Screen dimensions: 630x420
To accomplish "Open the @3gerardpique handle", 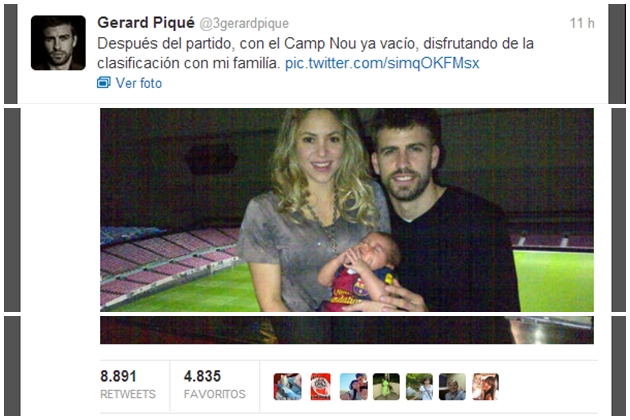I will tap(244, 24).
